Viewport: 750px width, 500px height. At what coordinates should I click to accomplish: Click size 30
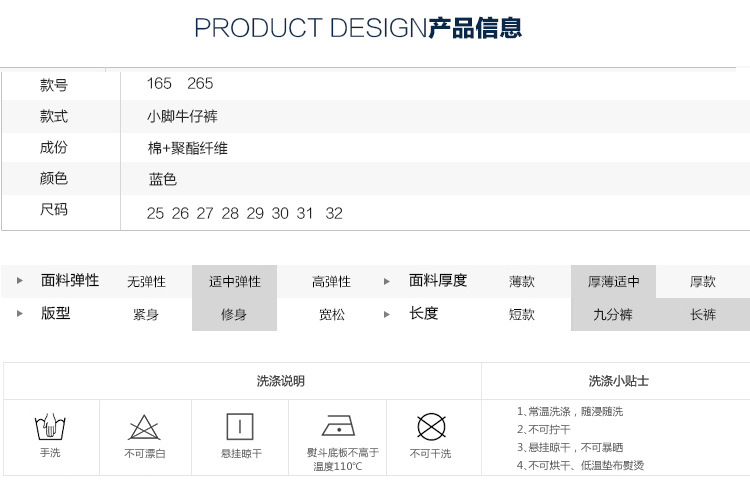coord(280,213)
